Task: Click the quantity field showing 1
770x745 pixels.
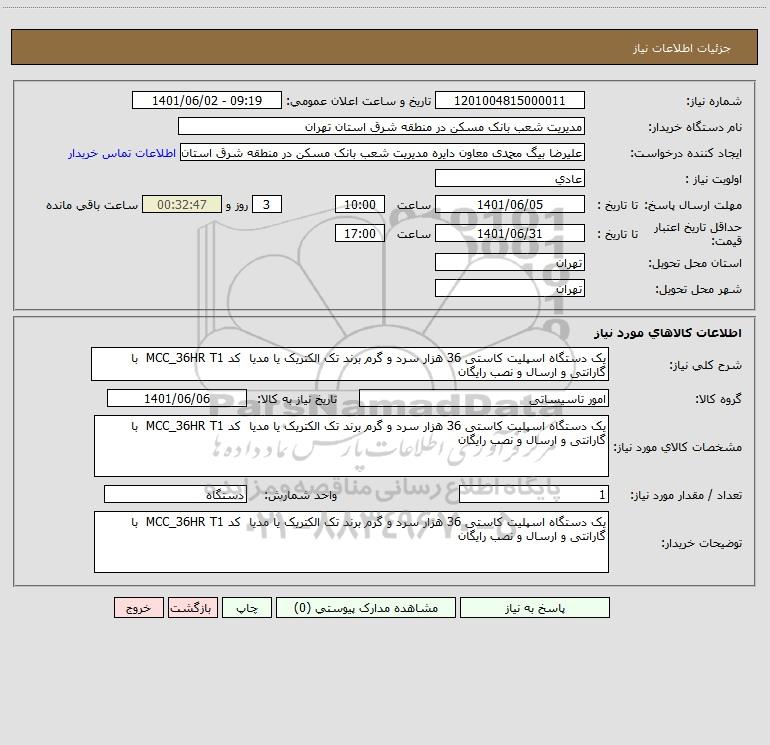Action: [x=534, y=494]
